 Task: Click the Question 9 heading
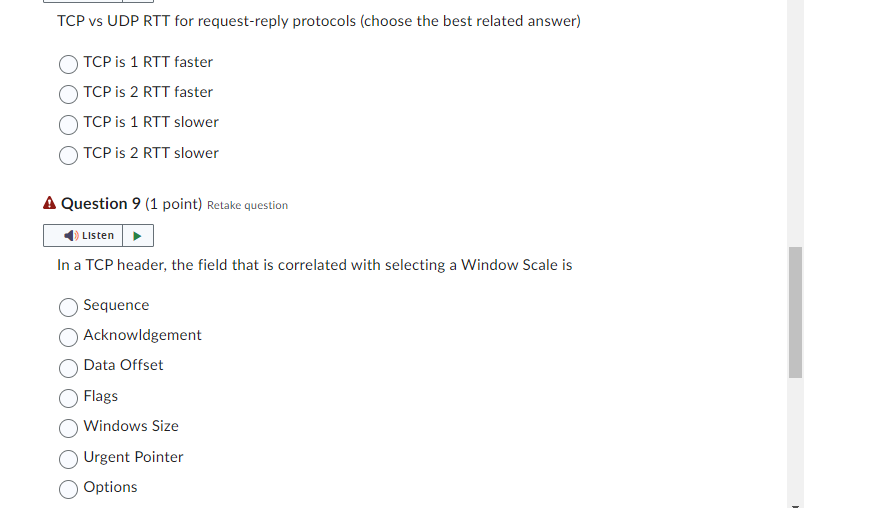pyautogui.click(x=101, y=203)
